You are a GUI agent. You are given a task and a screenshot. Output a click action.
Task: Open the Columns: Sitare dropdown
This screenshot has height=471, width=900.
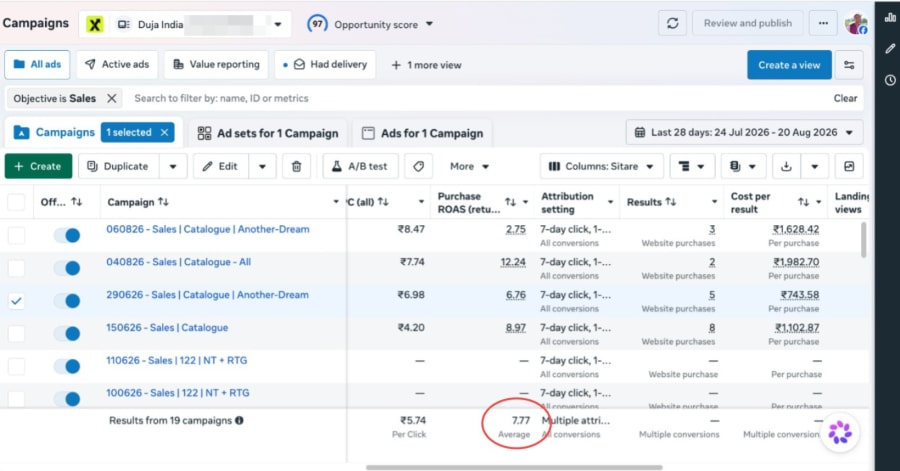(601, 166)
